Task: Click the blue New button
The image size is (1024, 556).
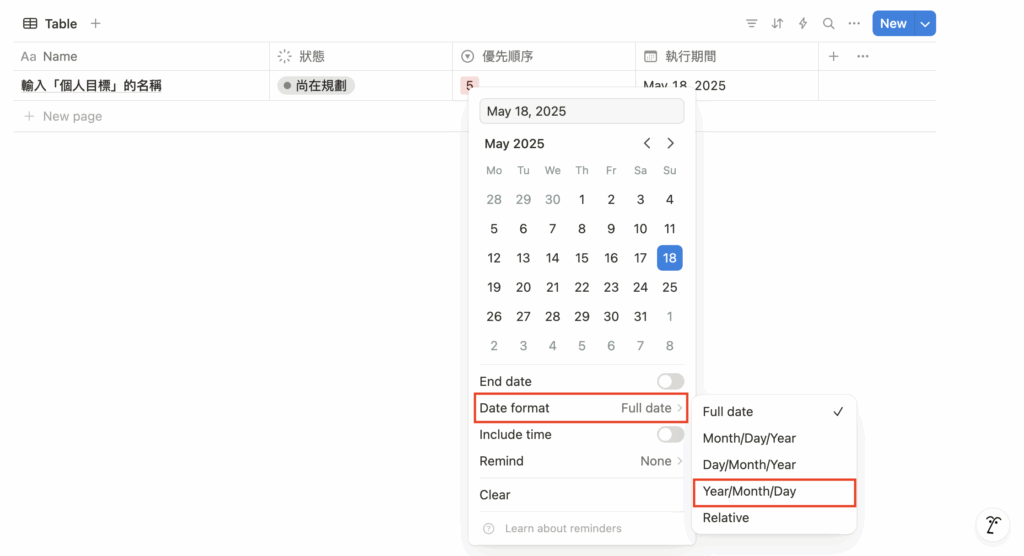Action: click(x=892, y=24)
